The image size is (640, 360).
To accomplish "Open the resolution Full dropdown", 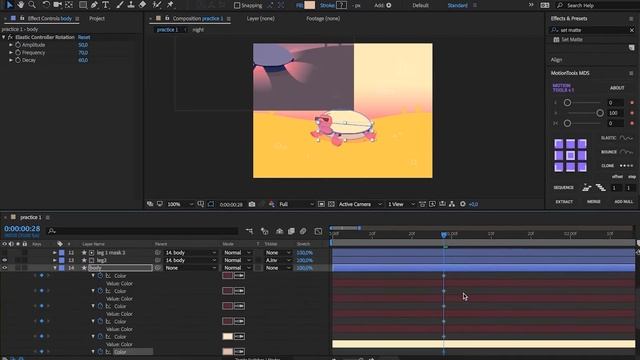I will coord(296,204).
